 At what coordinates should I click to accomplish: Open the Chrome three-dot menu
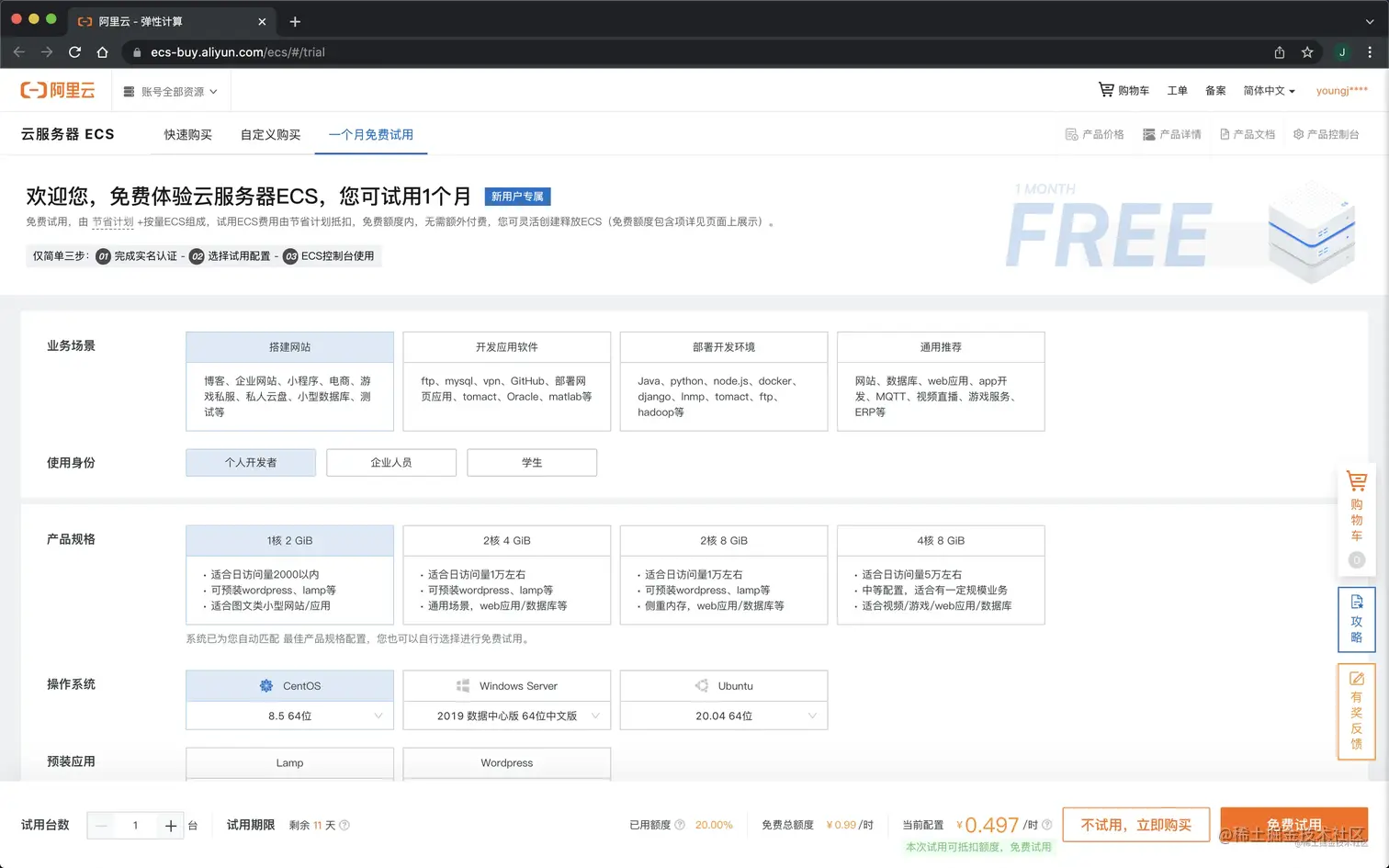[1370, 52]
